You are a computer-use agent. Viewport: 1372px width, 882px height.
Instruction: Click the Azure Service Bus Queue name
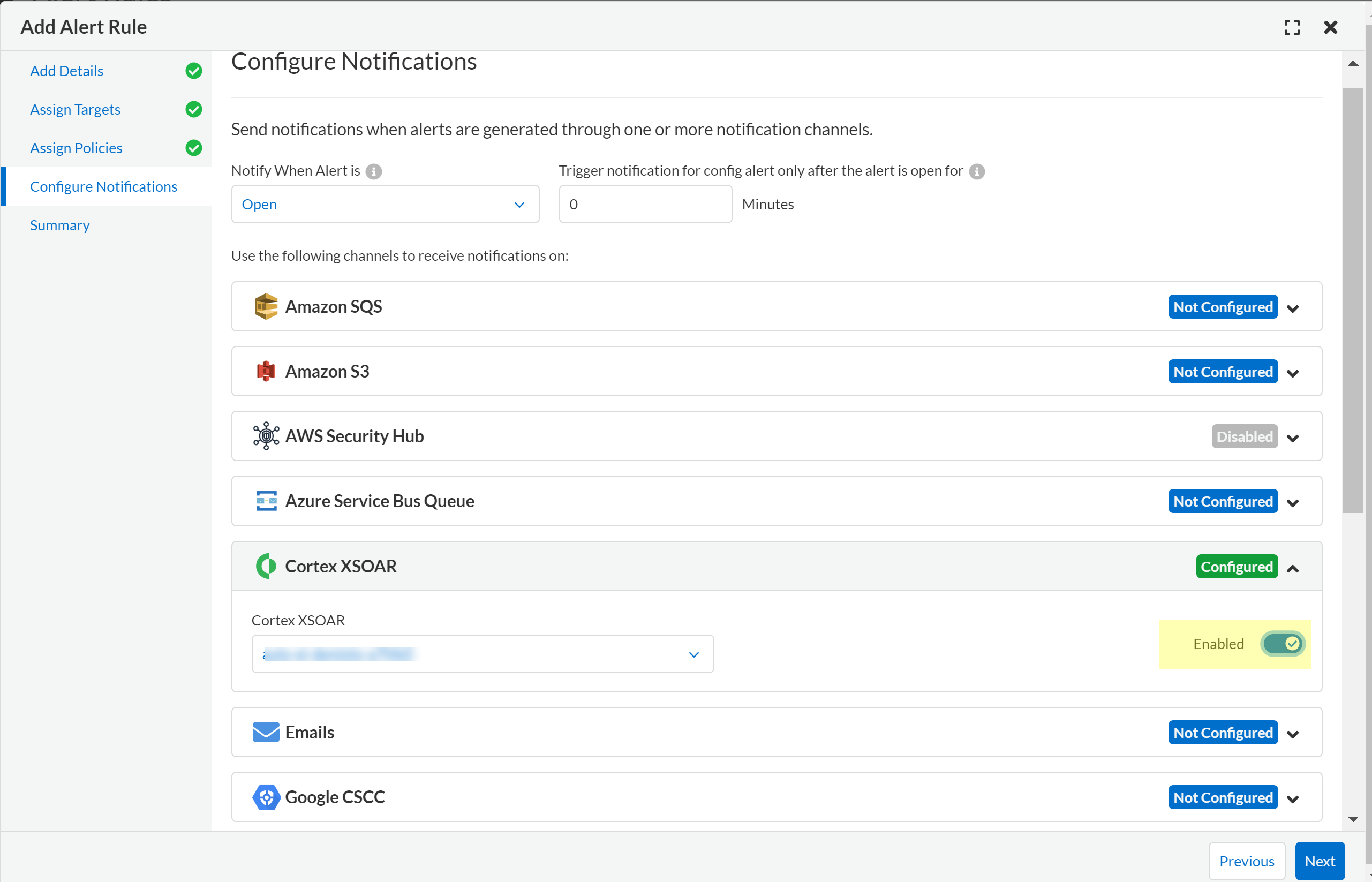point(380,501)
